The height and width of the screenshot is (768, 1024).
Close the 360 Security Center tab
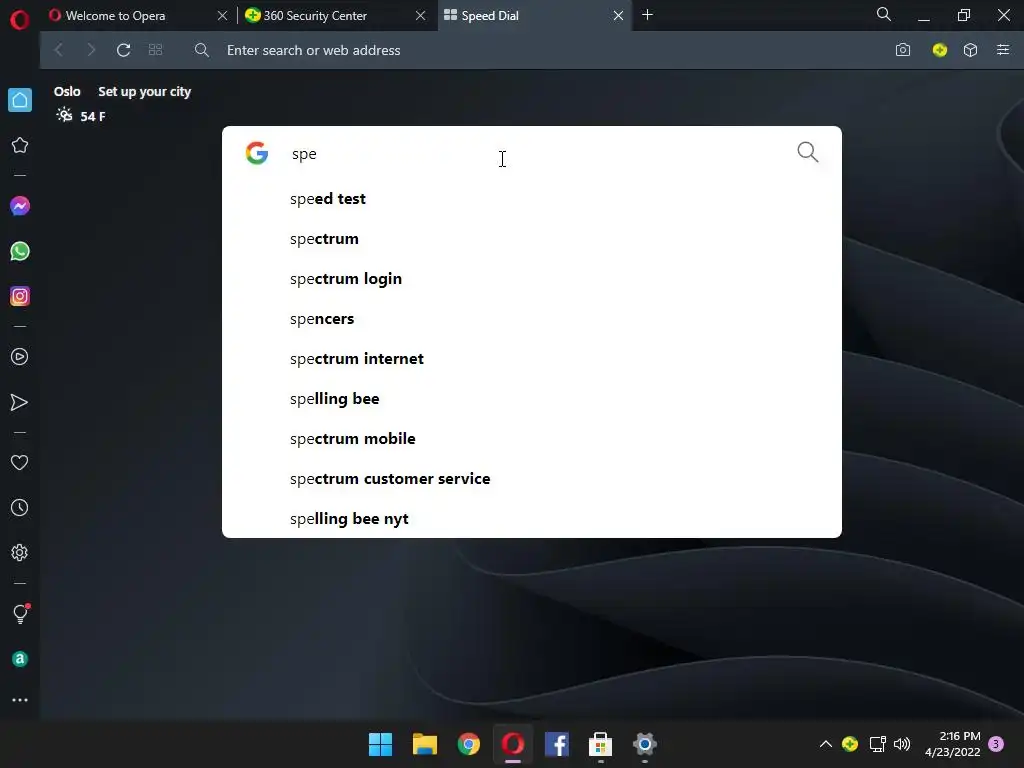pyautogui.click(x=421, y=15)
